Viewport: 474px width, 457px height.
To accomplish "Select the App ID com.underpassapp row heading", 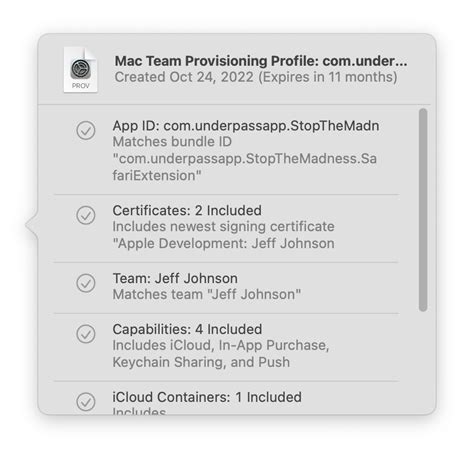I will [x=246, y=126].
